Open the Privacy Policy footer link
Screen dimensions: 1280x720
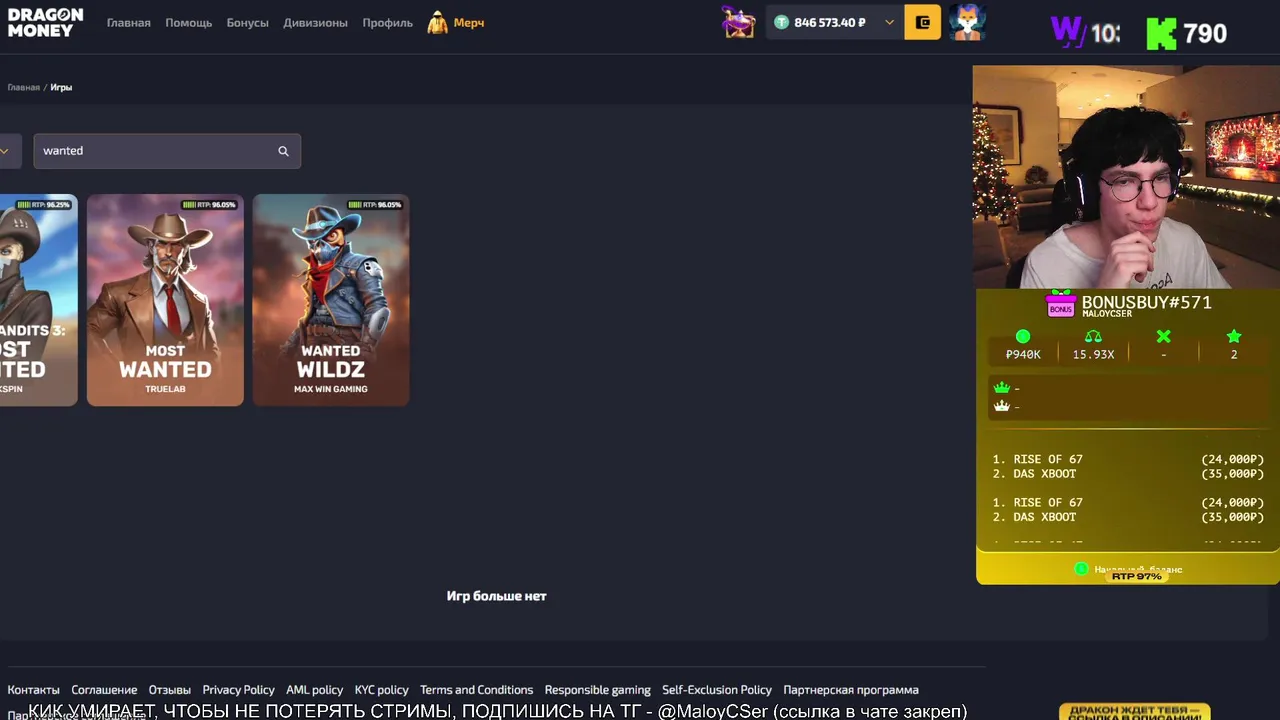tap(238, 690)
